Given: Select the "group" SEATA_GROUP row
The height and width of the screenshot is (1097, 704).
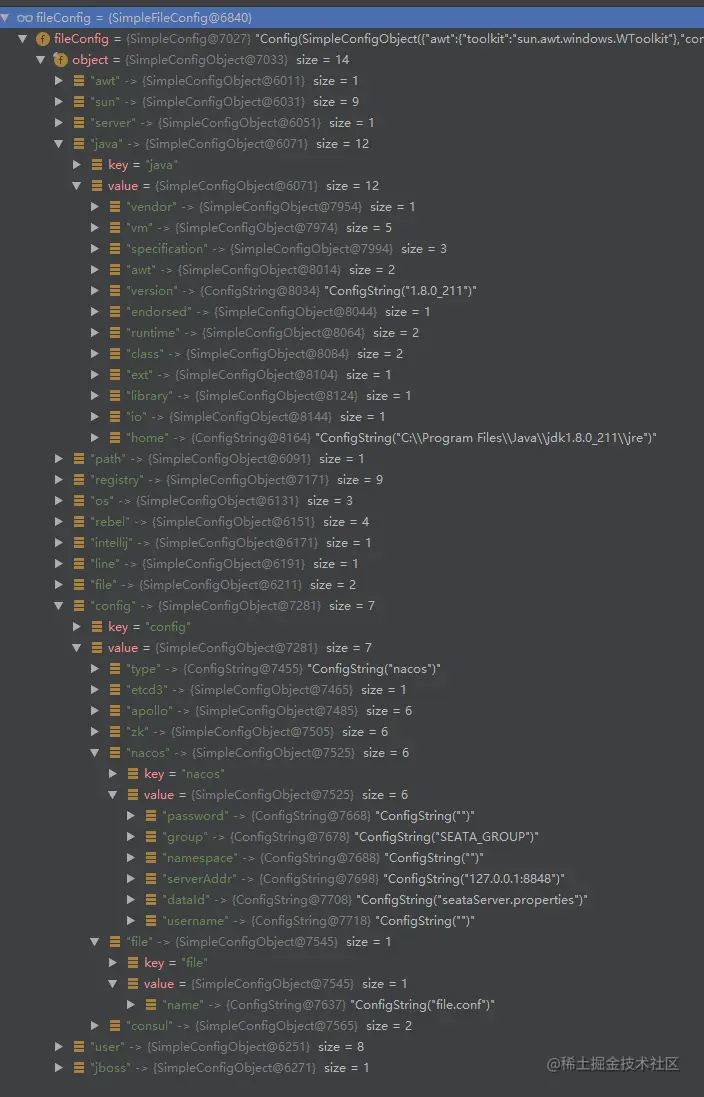Looking at the screenshot, I should coord(352,836).
